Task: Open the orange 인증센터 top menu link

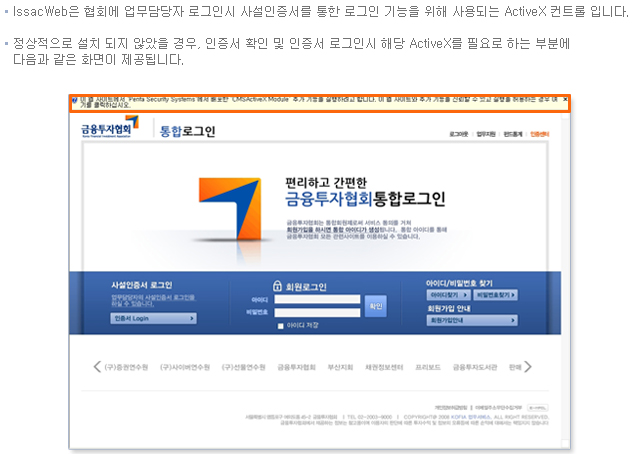Action: (539, 134)
